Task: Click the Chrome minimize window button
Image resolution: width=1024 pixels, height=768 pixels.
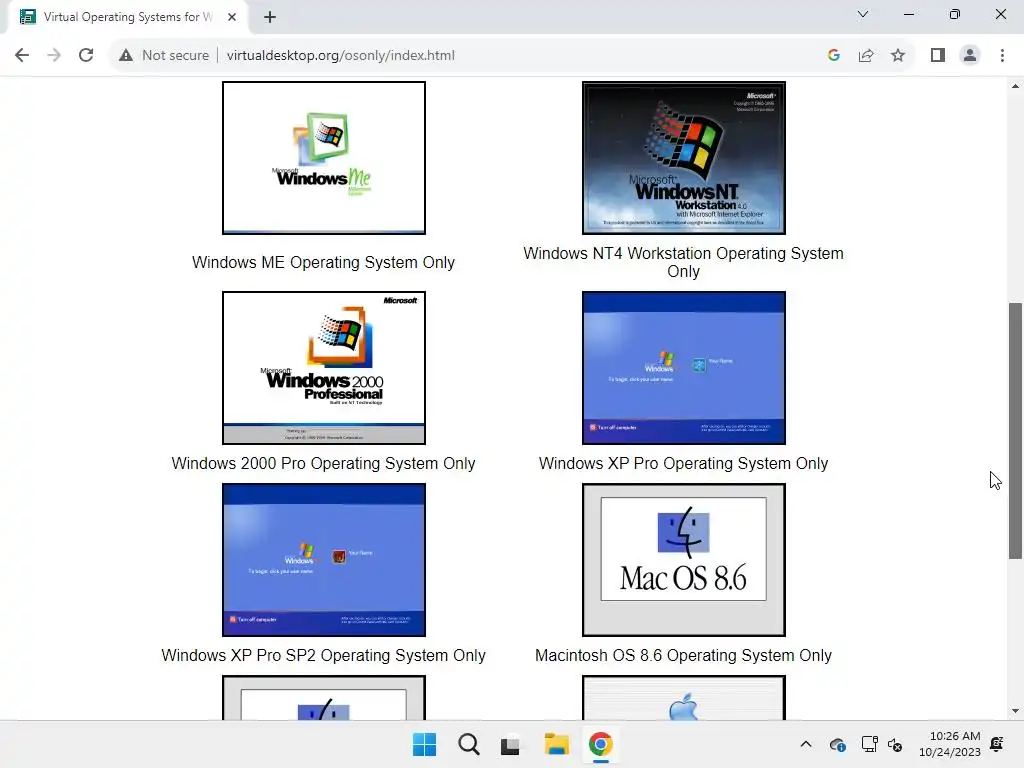Action: tap(908, 14)
